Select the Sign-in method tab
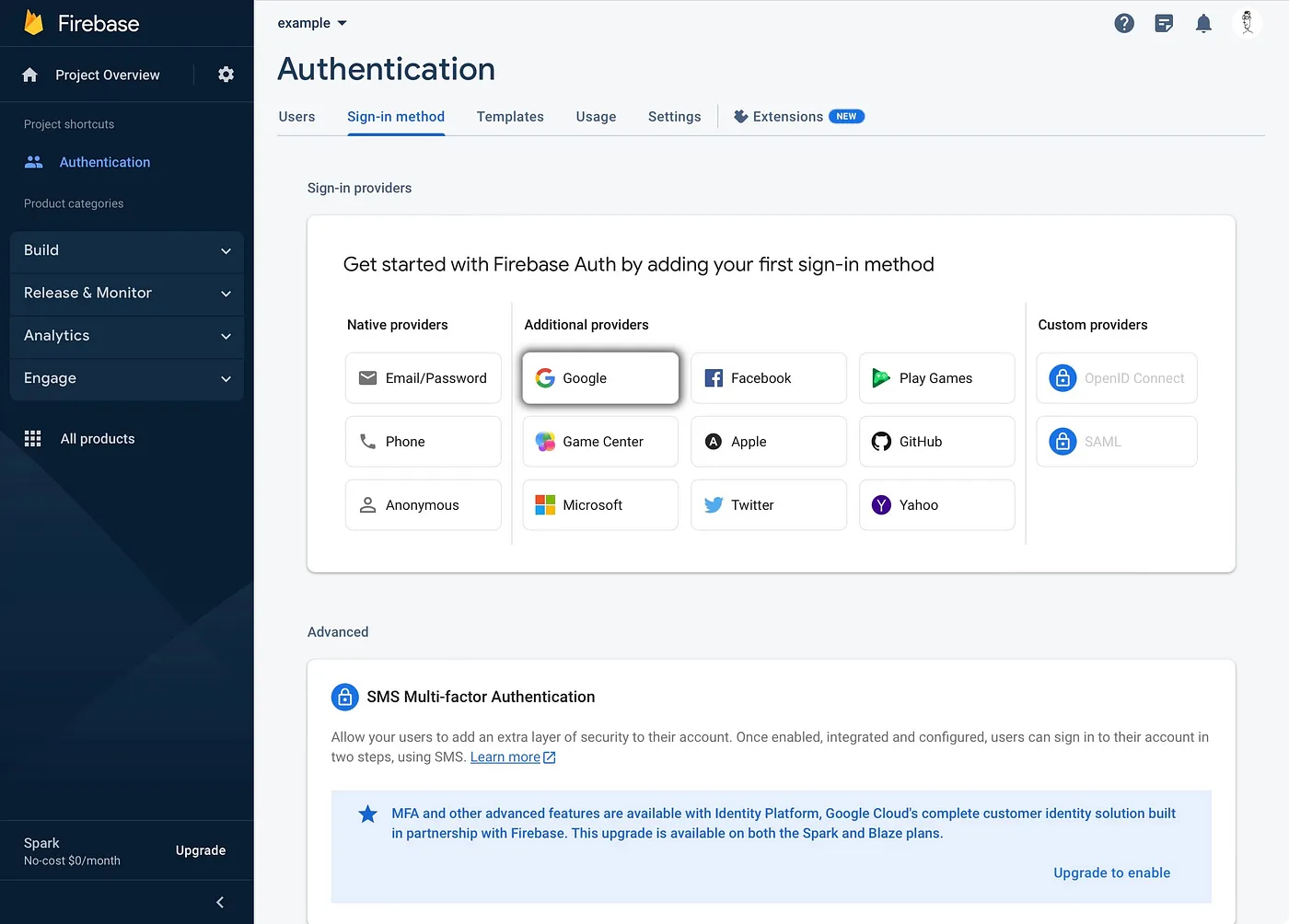The image size is (1289, 924). pos(396,117)
